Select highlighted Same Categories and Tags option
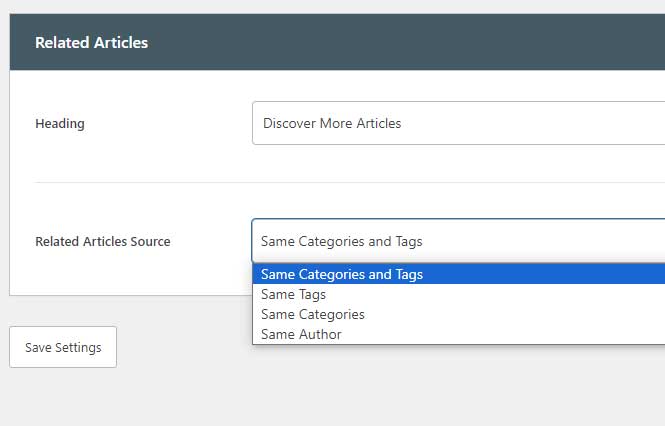The width and height of the screenshot is (665, 426). (x=459, y=274)
